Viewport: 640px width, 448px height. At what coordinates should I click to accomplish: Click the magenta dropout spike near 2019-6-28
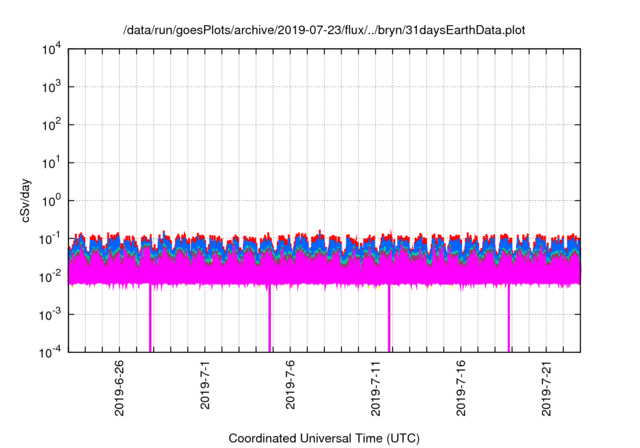point(150,318)
